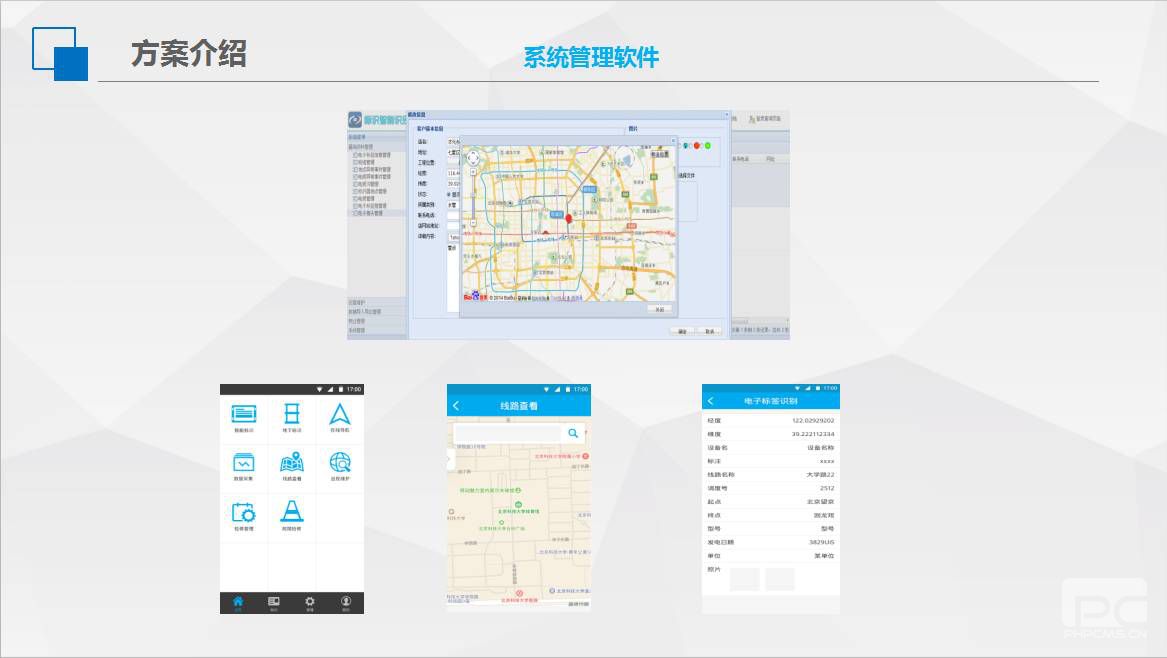Screen dimensions: 1167x658
Task: Go back from 电子标签识别 screen
Action: coord(711,401)
